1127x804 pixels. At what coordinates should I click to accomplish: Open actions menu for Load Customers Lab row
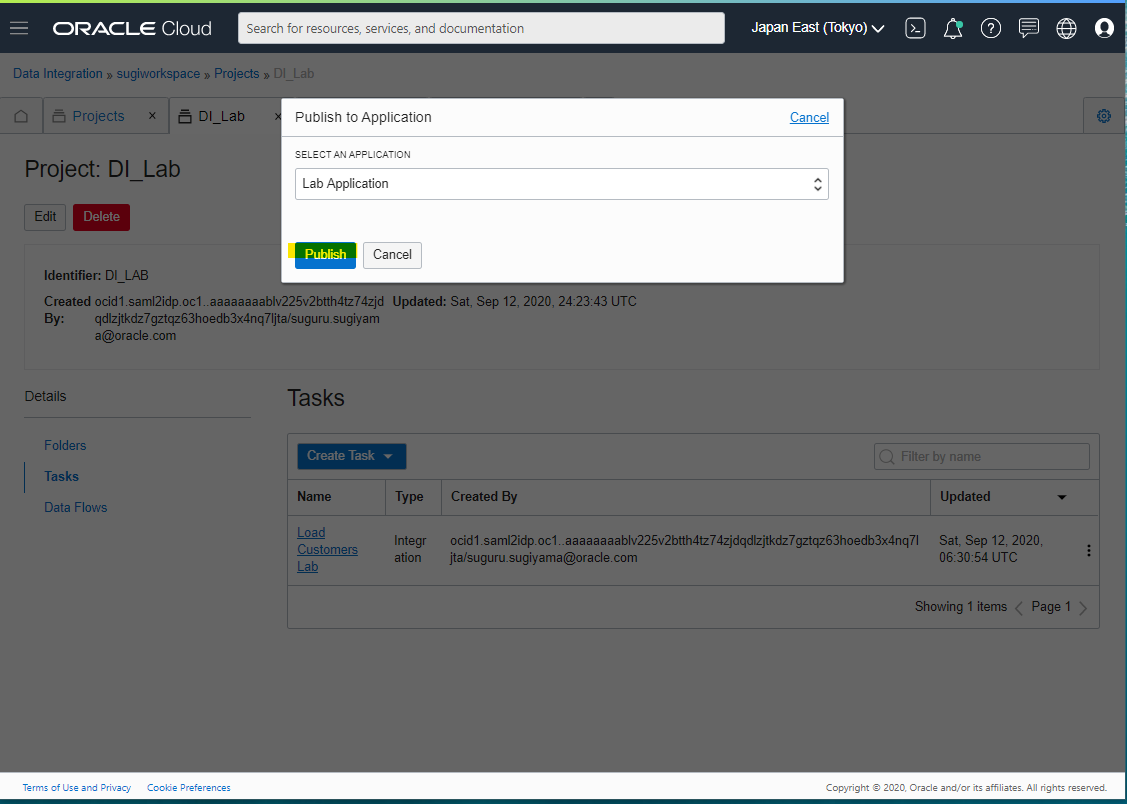(1088, 550)
